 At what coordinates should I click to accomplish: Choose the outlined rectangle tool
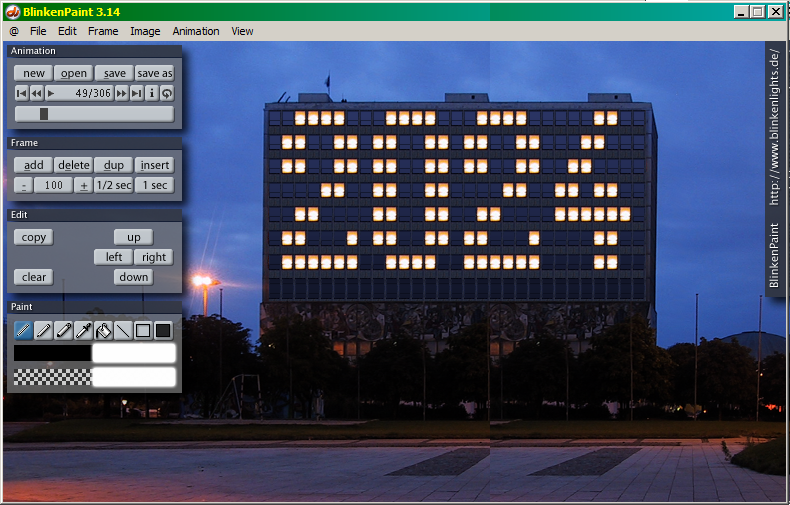tap(143, 331)
